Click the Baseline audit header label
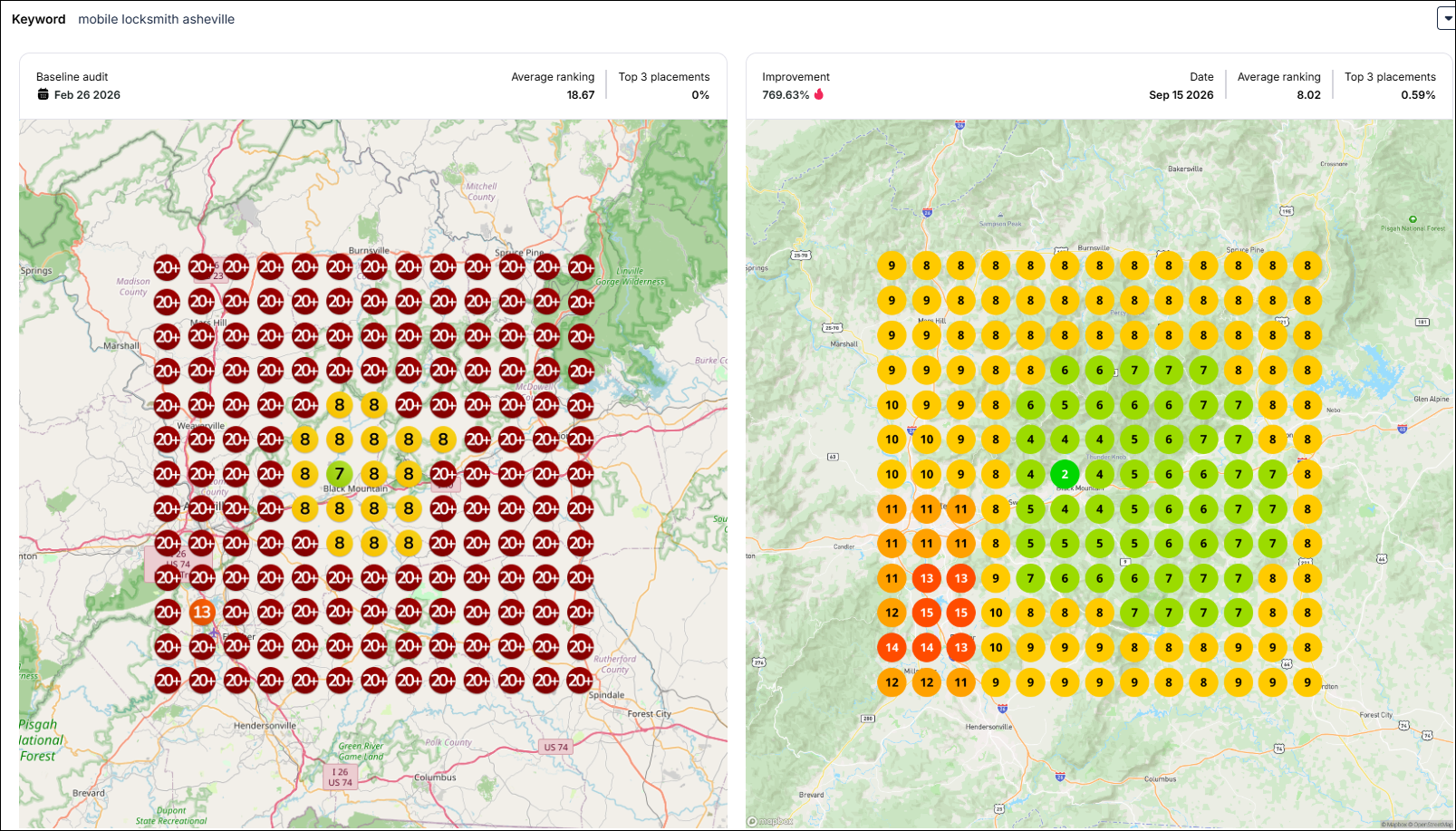Screen dimensions: 1456x831 tap(72, 77)
